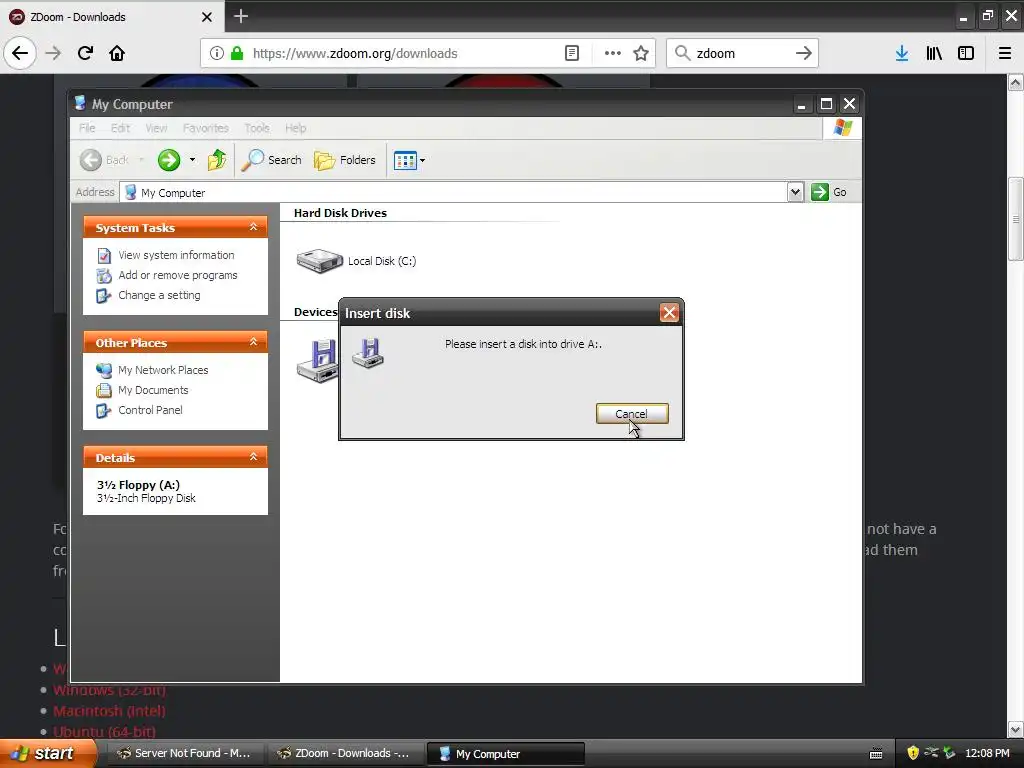Close the Insert disk dialog
The width and height of the screenshot is (1024, 768).
click(669, 313)
